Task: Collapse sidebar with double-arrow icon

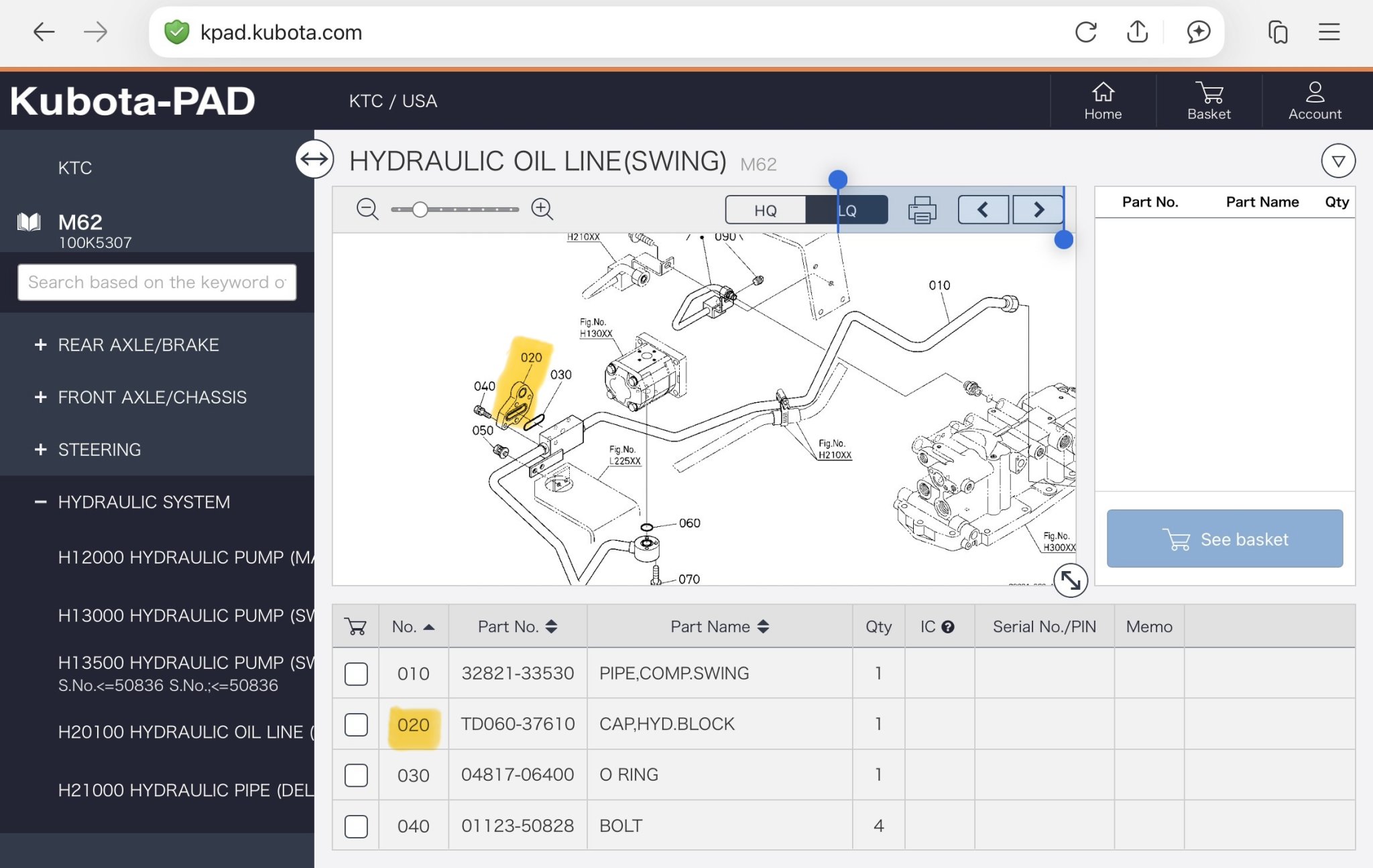Action: point(314,160)
